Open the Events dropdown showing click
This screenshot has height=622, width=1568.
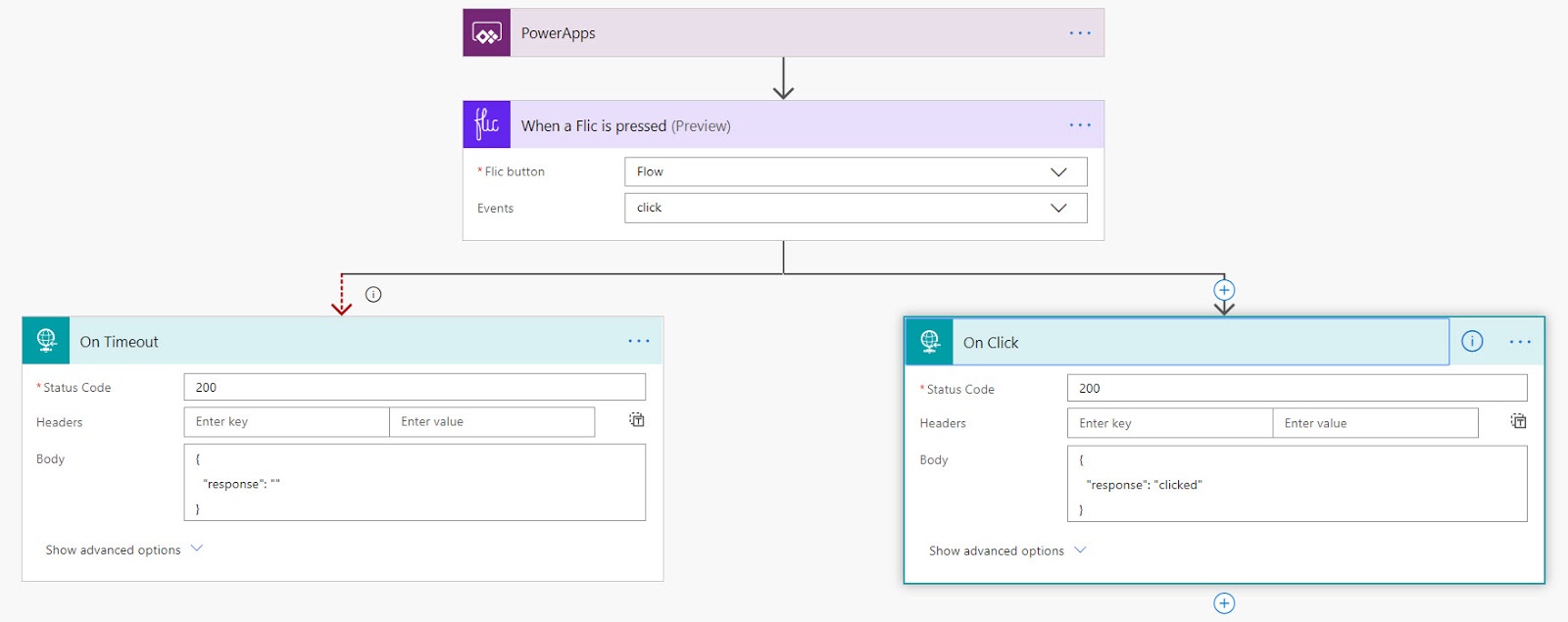pos(856,208)
